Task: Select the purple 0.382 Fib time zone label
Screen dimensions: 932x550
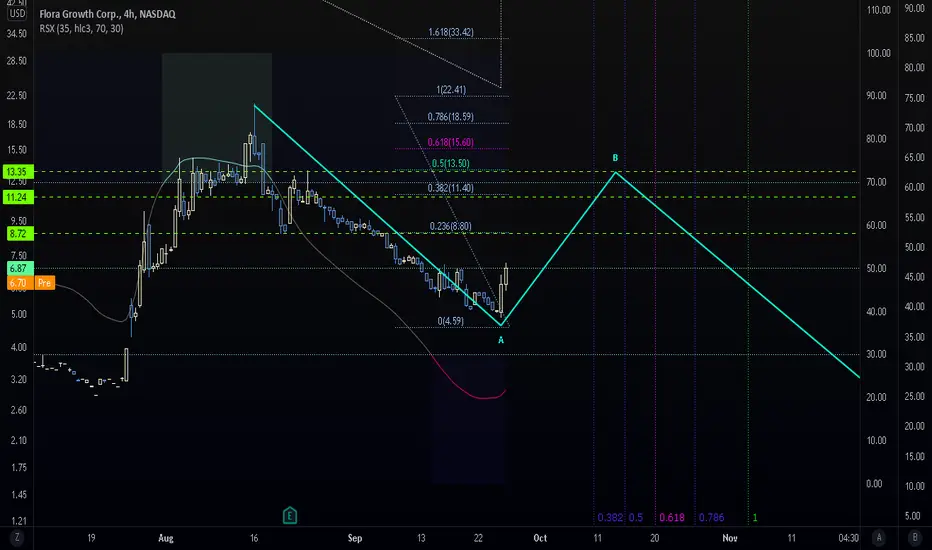Action: [610, 517]
